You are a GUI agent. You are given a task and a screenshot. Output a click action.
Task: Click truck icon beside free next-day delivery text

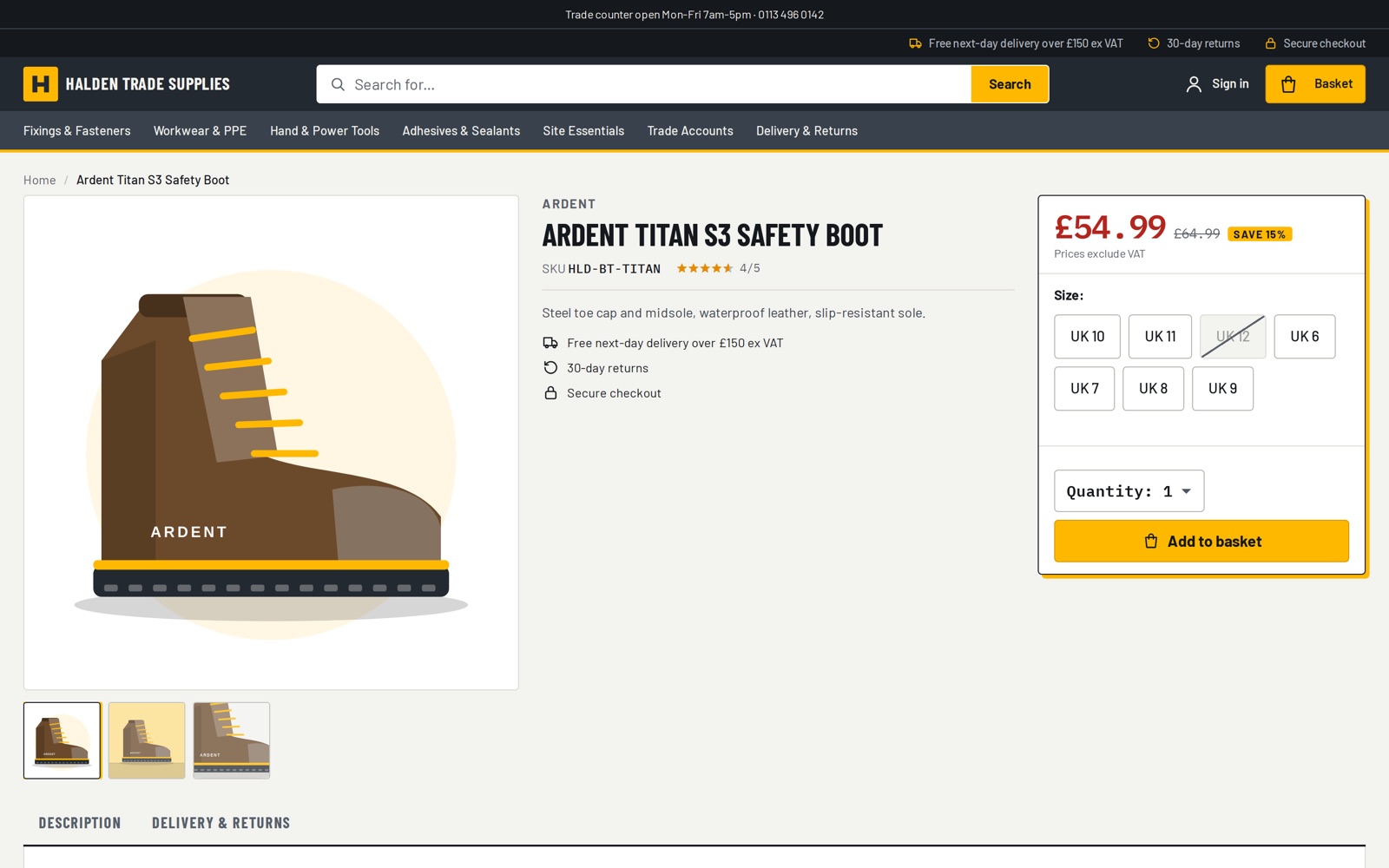tap(550, 343)
